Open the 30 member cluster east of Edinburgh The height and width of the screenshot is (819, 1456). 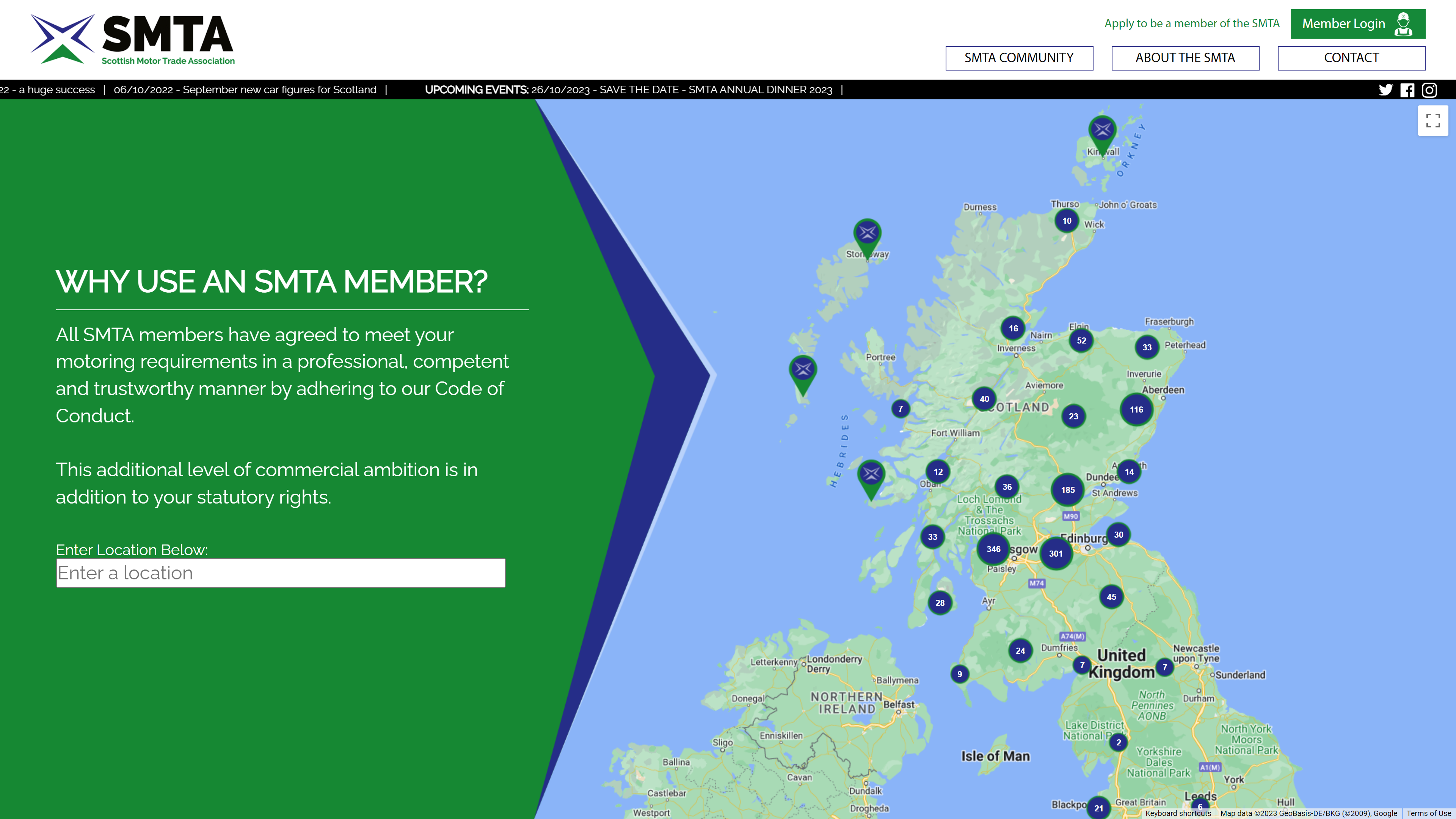click(x=1119, y=535)
